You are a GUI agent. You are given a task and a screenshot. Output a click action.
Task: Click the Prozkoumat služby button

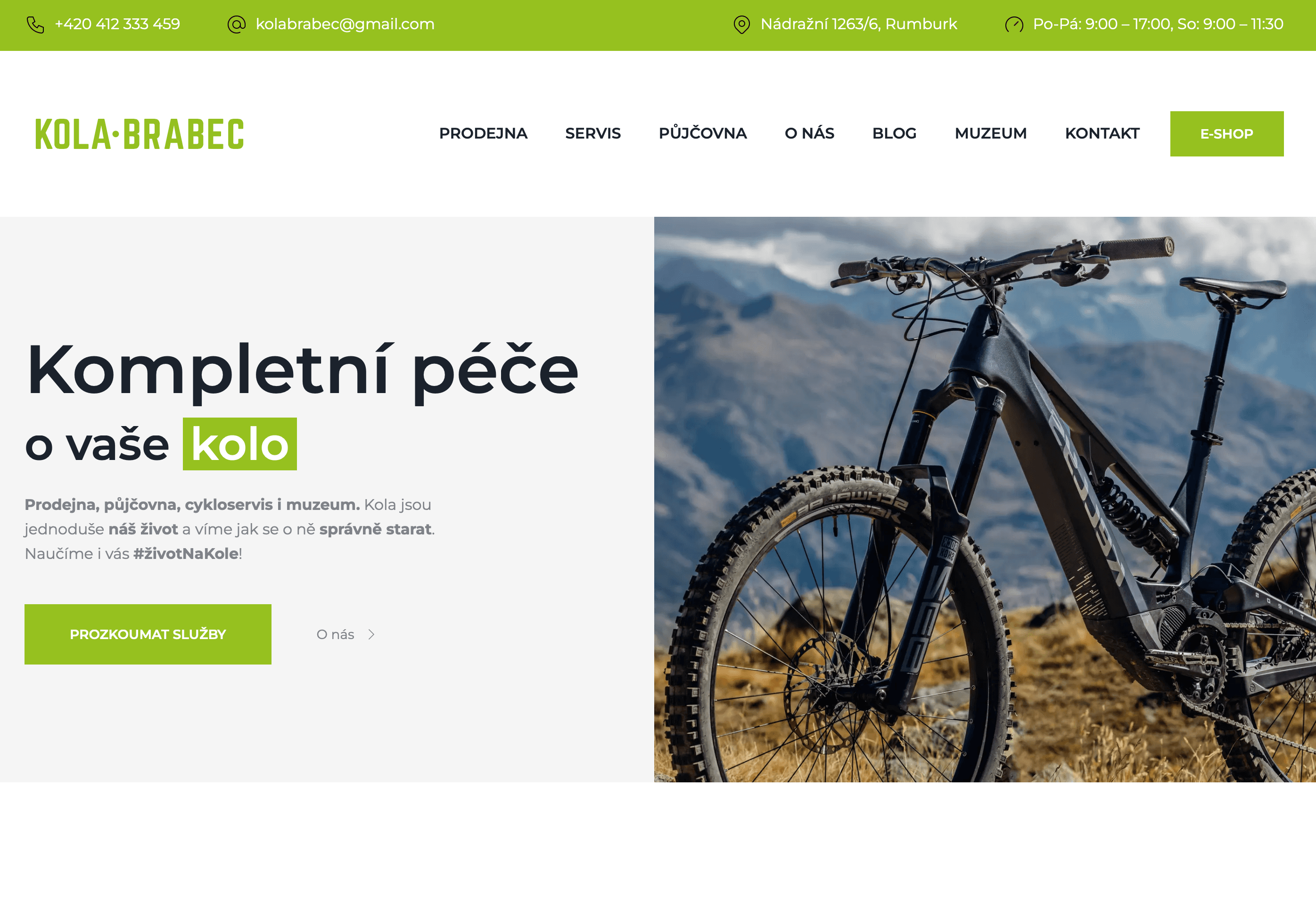pyautogui.click(x=148, y=634)
